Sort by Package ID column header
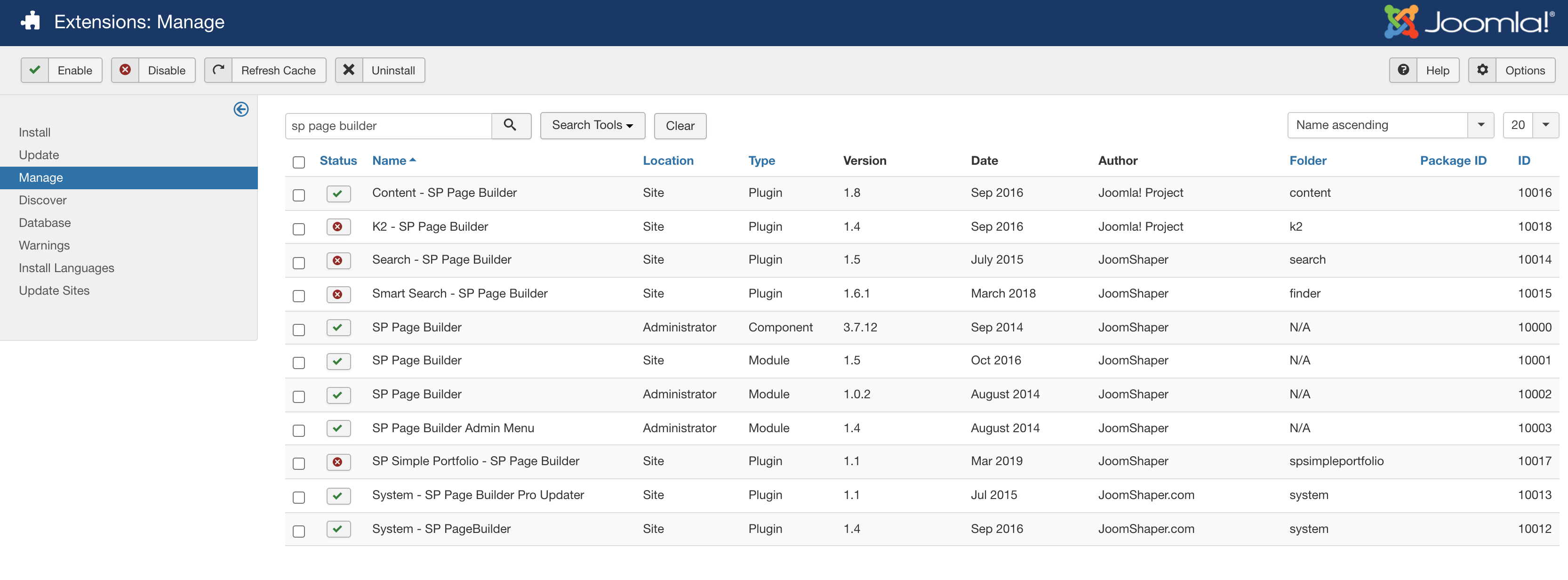 pyautogui.click(x=1453, y=160)
